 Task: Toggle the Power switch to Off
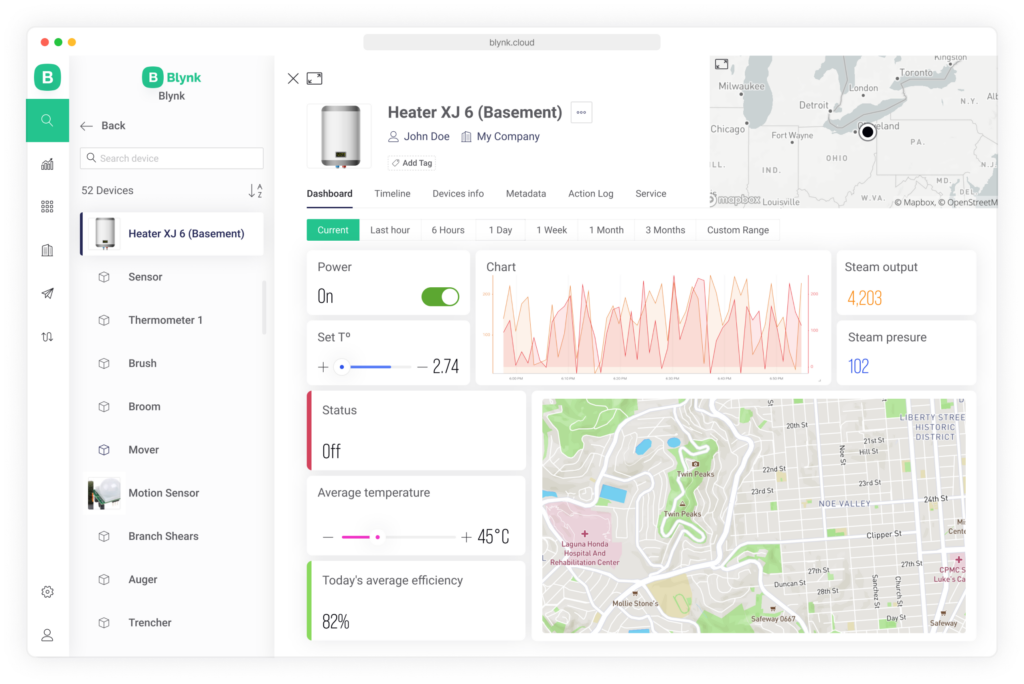[x=440, y=296]
